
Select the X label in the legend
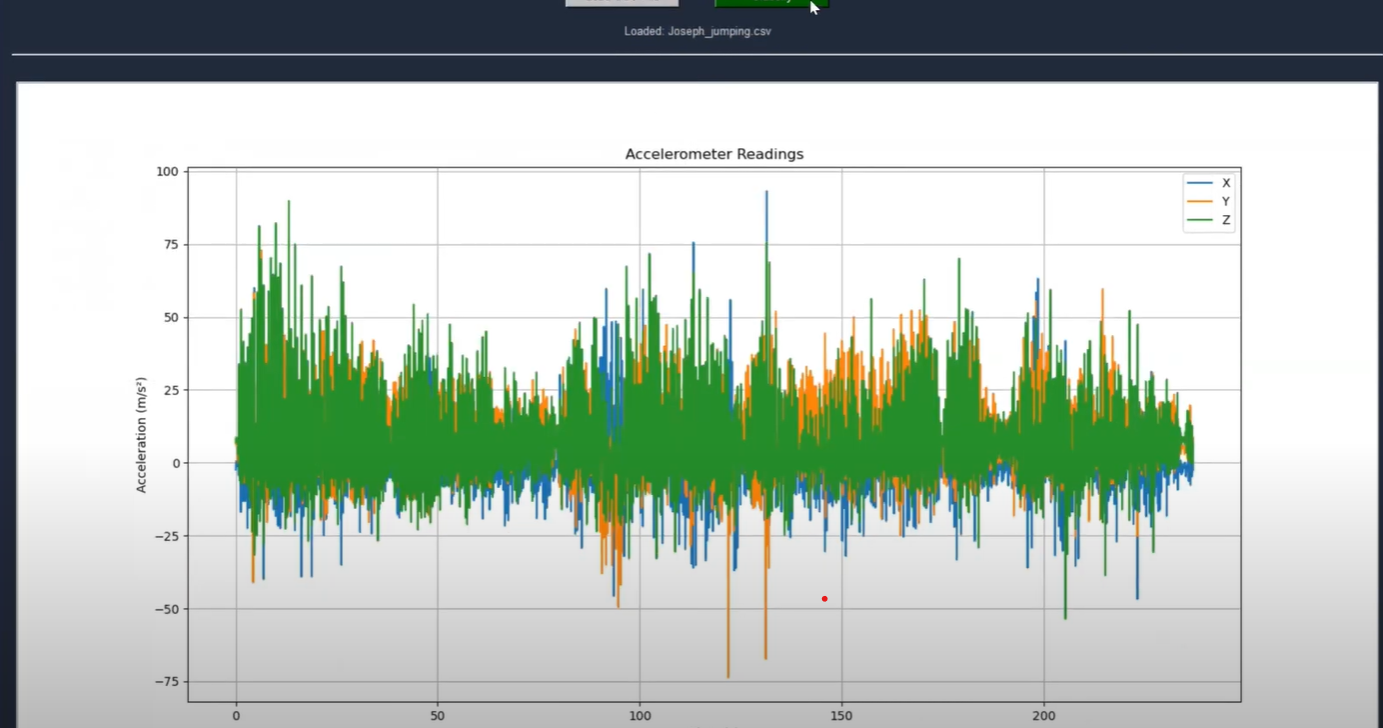pyautogui.click(x=1226, y=183)
